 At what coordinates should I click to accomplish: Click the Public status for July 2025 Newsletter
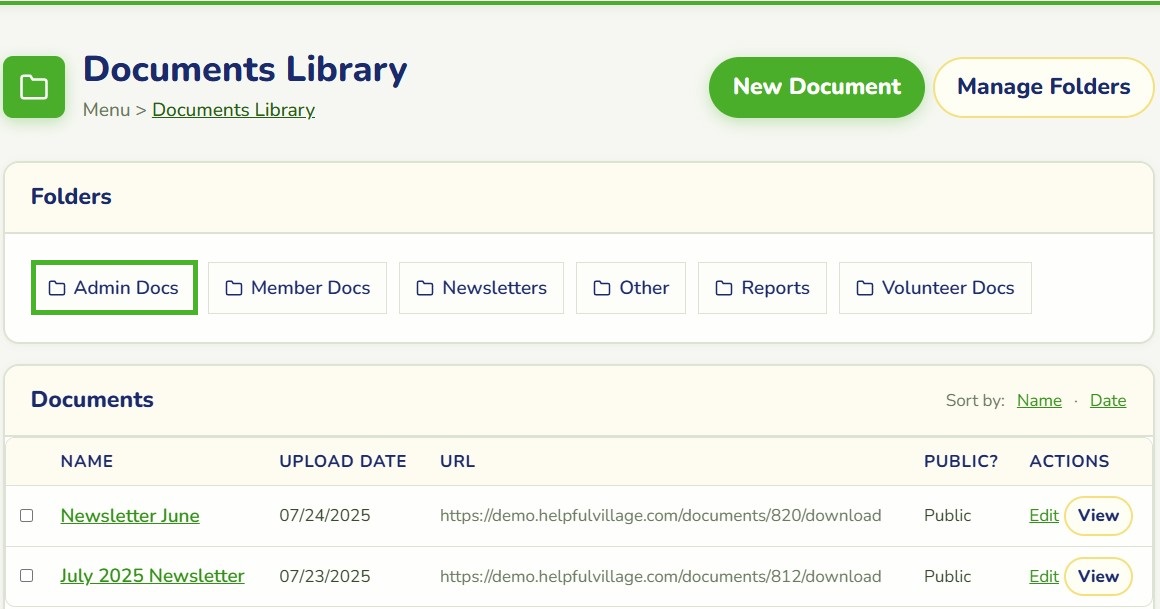[x=948, y=576]
